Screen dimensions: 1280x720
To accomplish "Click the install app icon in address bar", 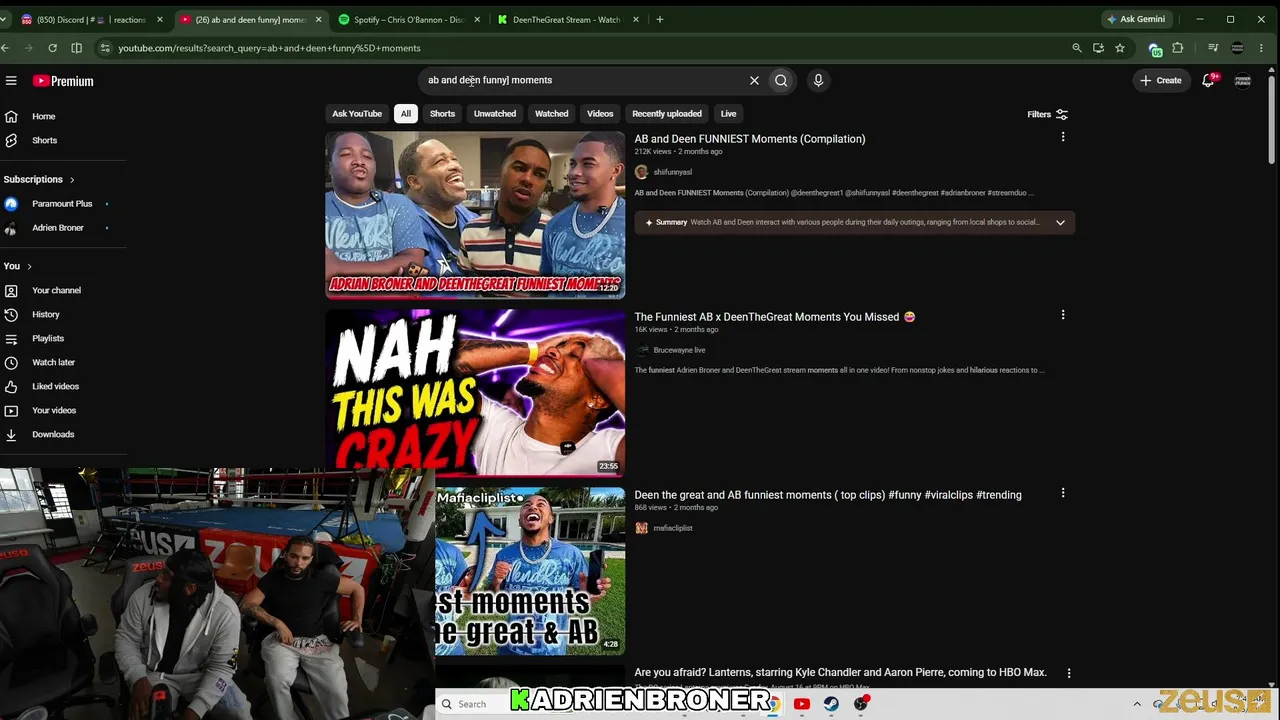I will [x=1098, y=48].
